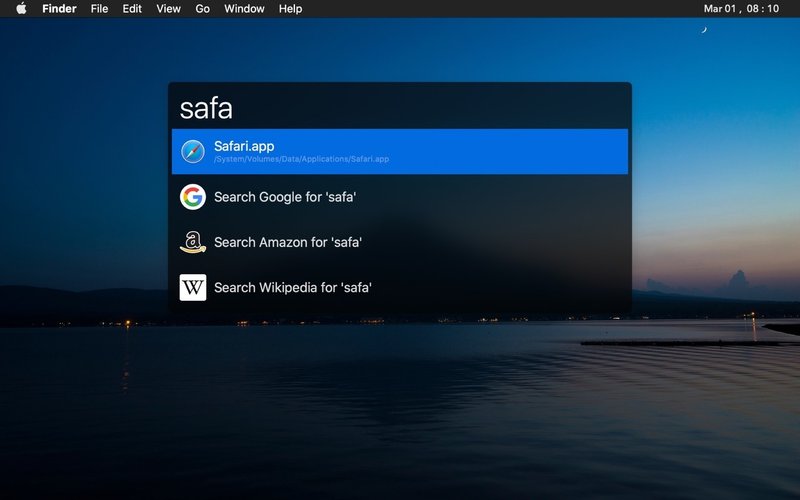The image size is (800, 500).
Task: Open the View menu
Action: tap(168, 9)
